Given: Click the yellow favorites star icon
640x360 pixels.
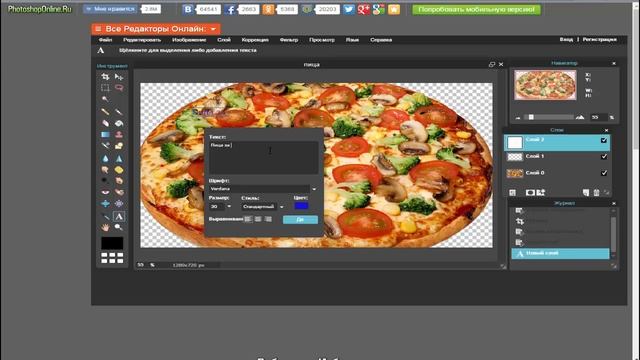Looking at the screenshot, I should coord(394,9).
